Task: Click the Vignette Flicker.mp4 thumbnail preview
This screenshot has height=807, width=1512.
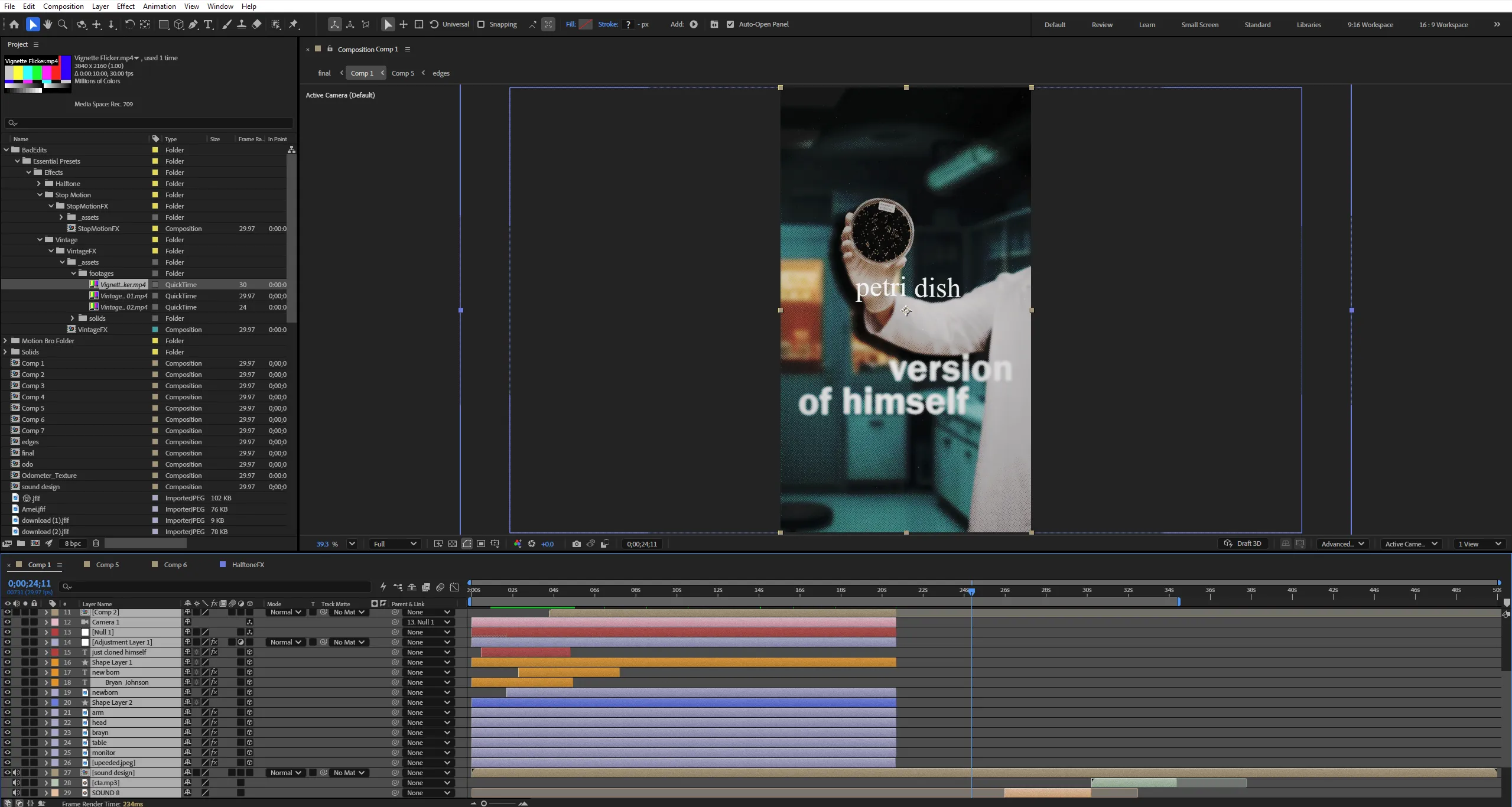Action: 38,75
